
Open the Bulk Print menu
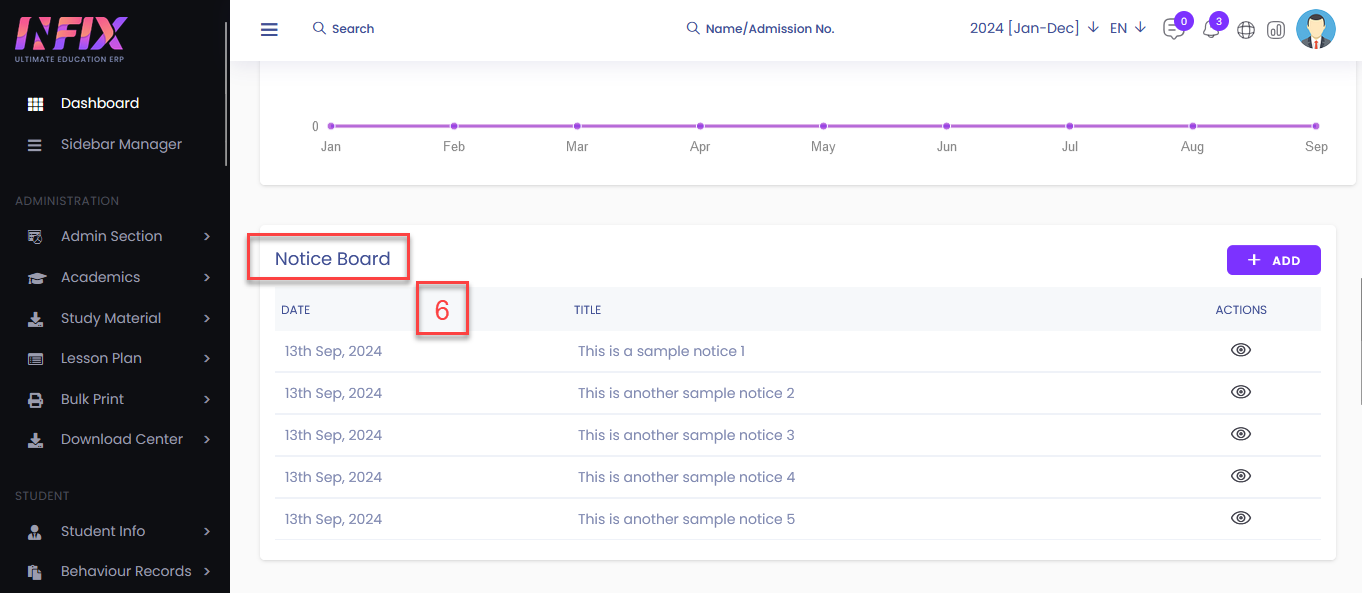click(x=92, y=399)
